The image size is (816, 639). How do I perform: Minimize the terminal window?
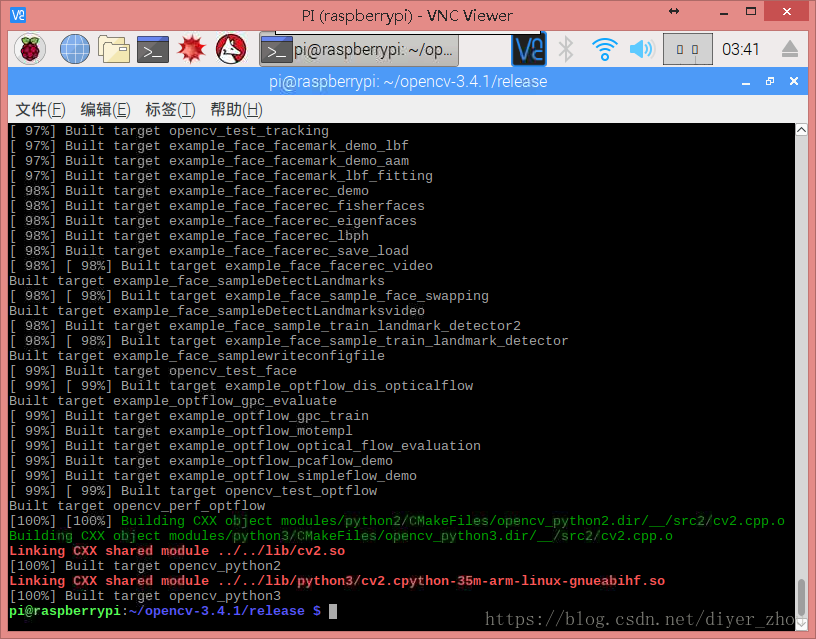(746, 82)
